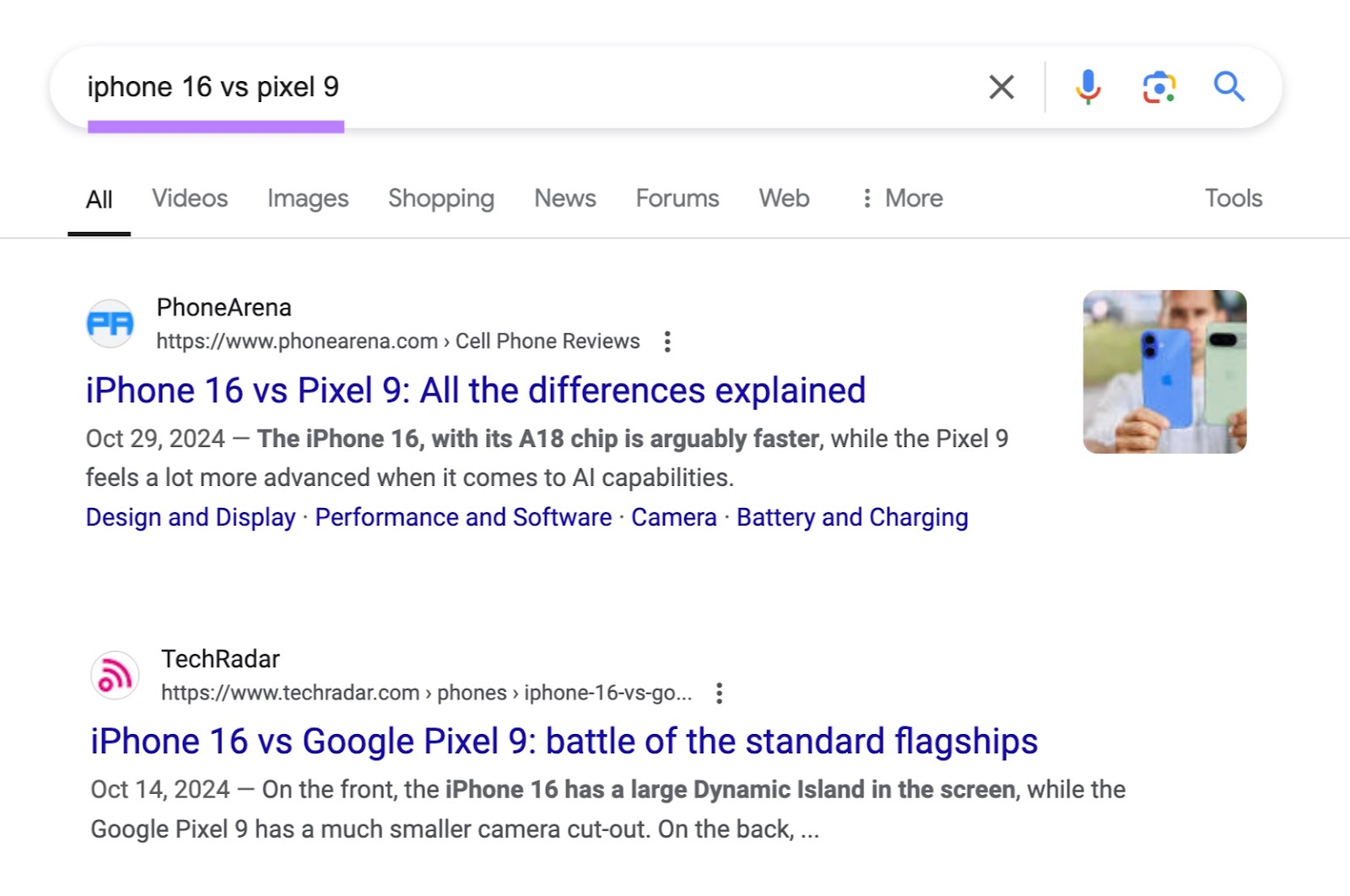Click the 'Oct 14, 2024' snippet date

coord(160,790)
